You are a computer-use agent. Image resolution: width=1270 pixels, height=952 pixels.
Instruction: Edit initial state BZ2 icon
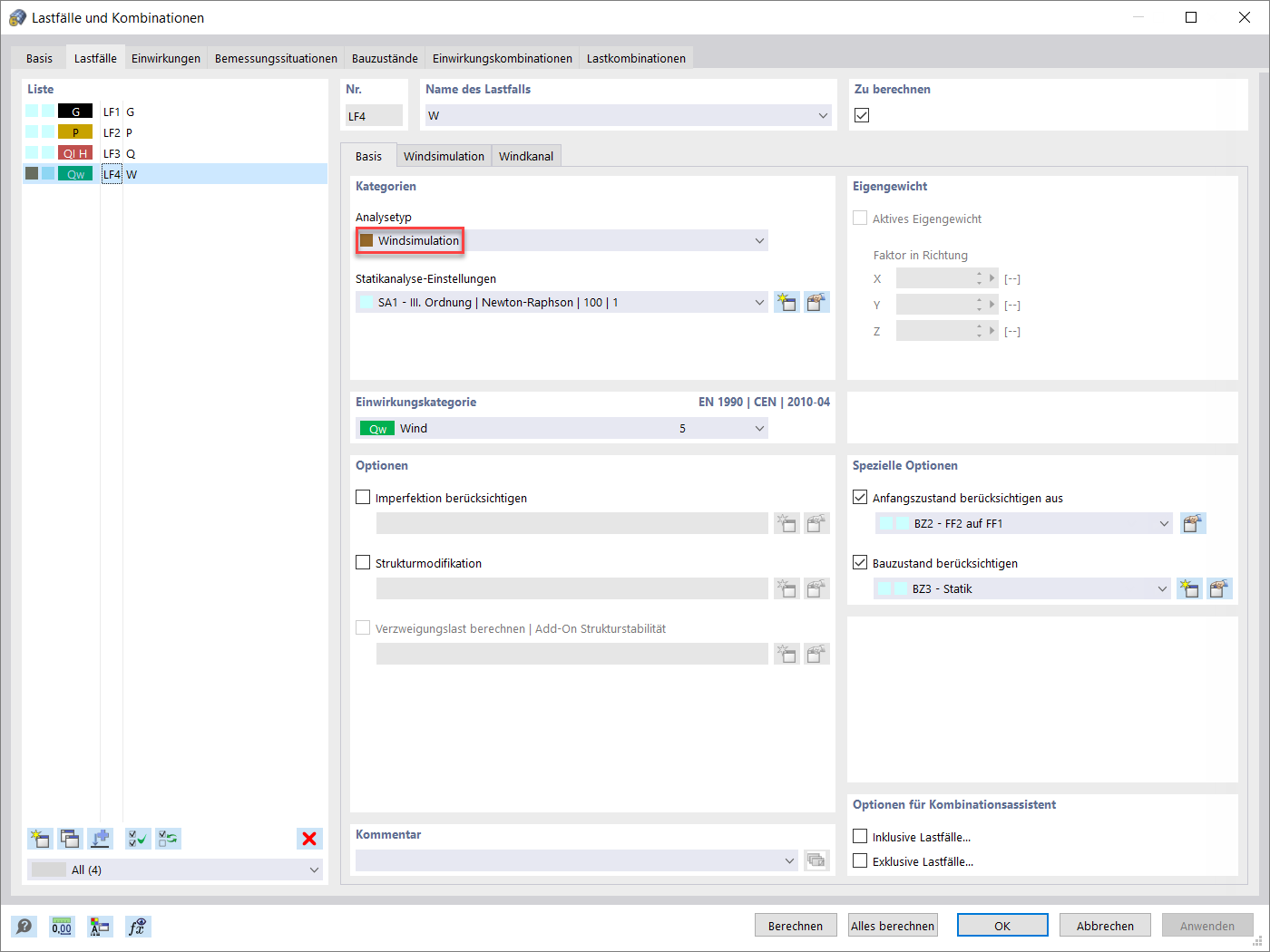pos(1193,523)
